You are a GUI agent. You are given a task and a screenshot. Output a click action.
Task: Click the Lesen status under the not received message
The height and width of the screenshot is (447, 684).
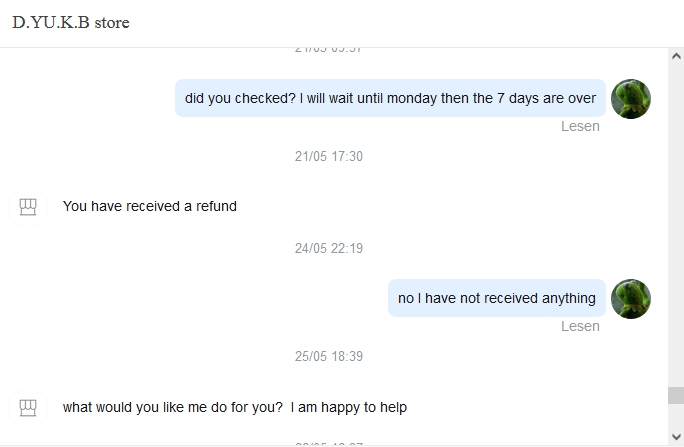(580, 326)
